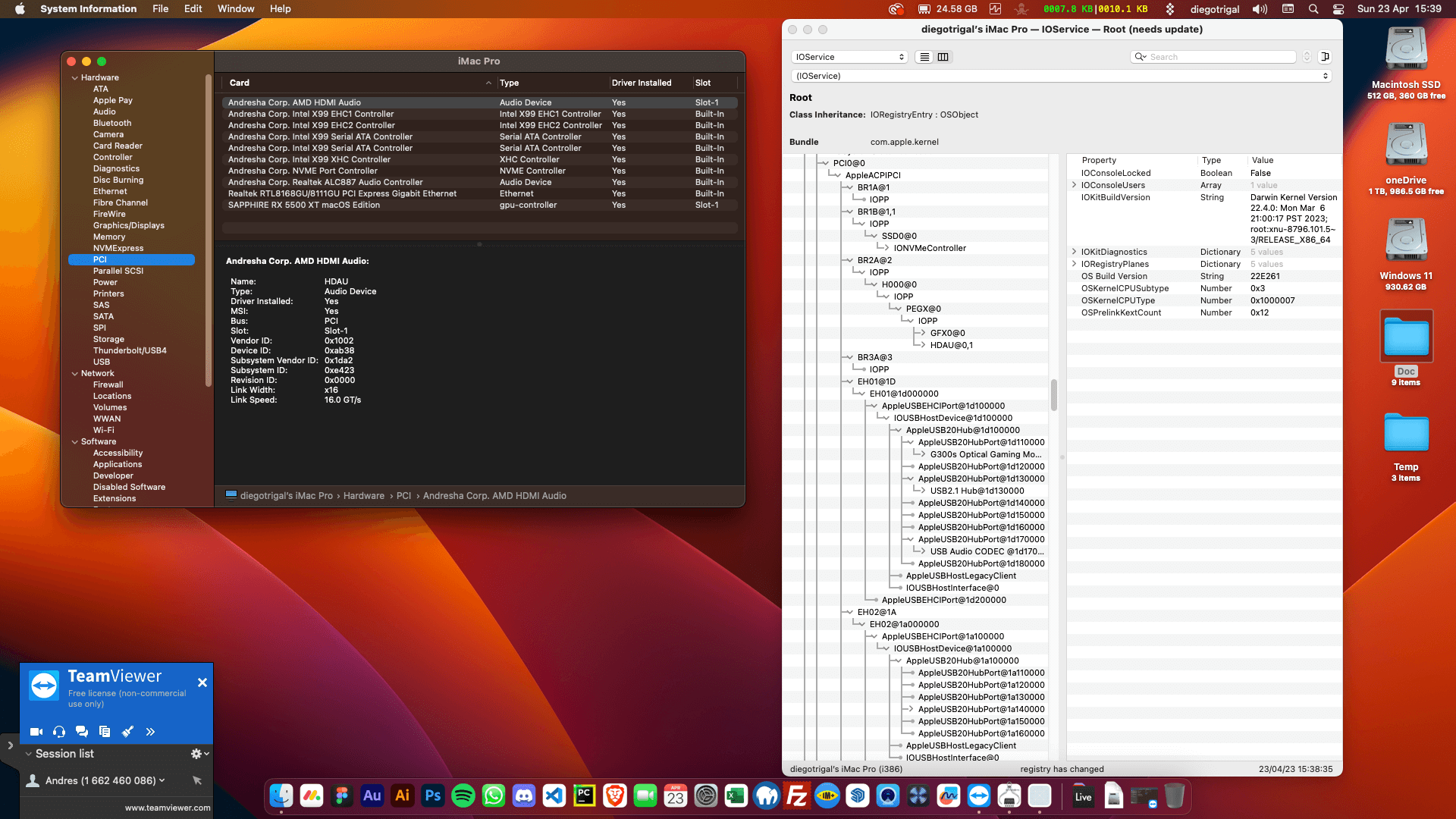Open TeamViewer file transfer icon
The height and width of the screenshot is (819, 1456).
point(105,732)
